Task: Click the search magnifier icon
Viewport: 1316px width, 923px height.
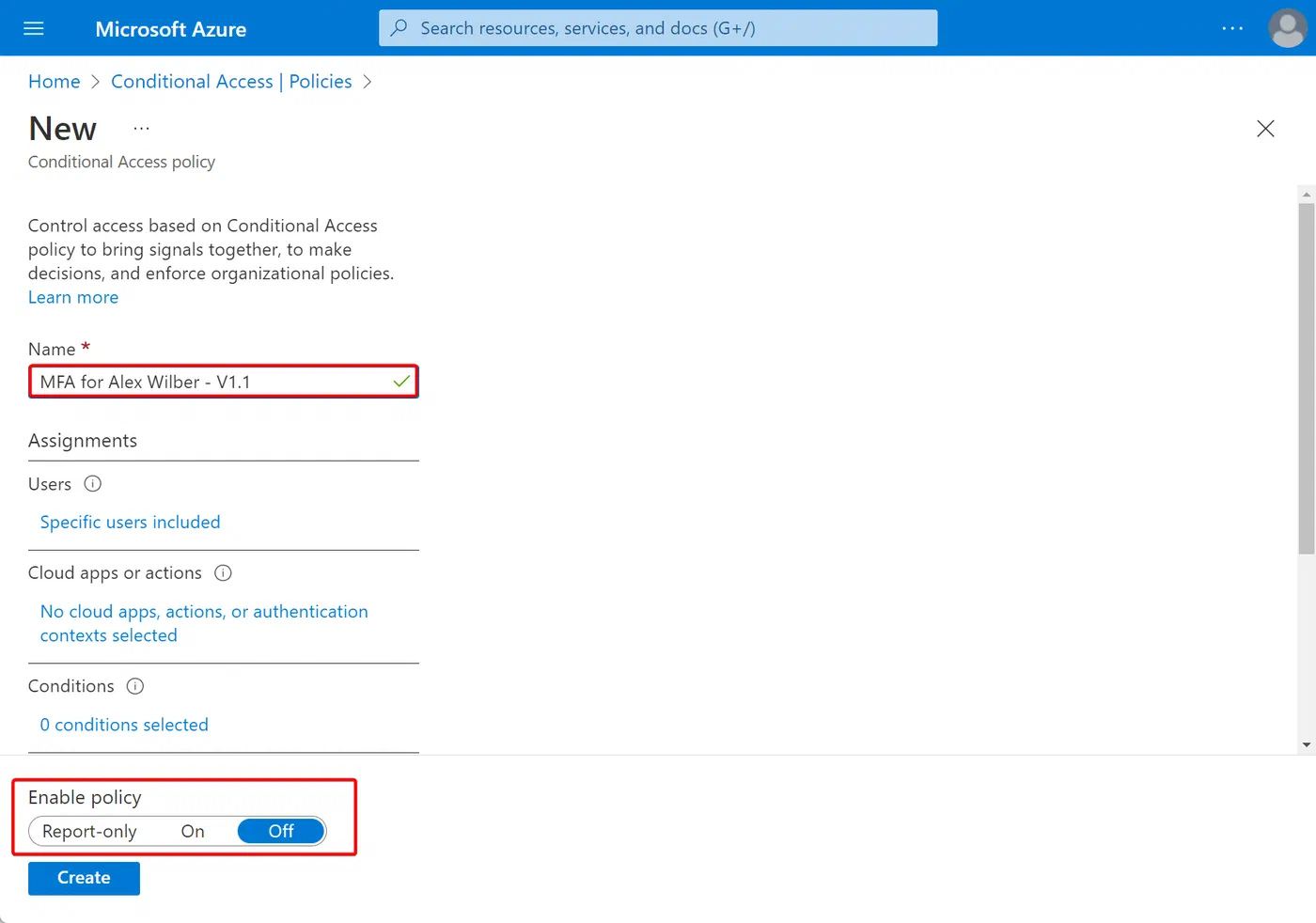Action: click(399, 28)
